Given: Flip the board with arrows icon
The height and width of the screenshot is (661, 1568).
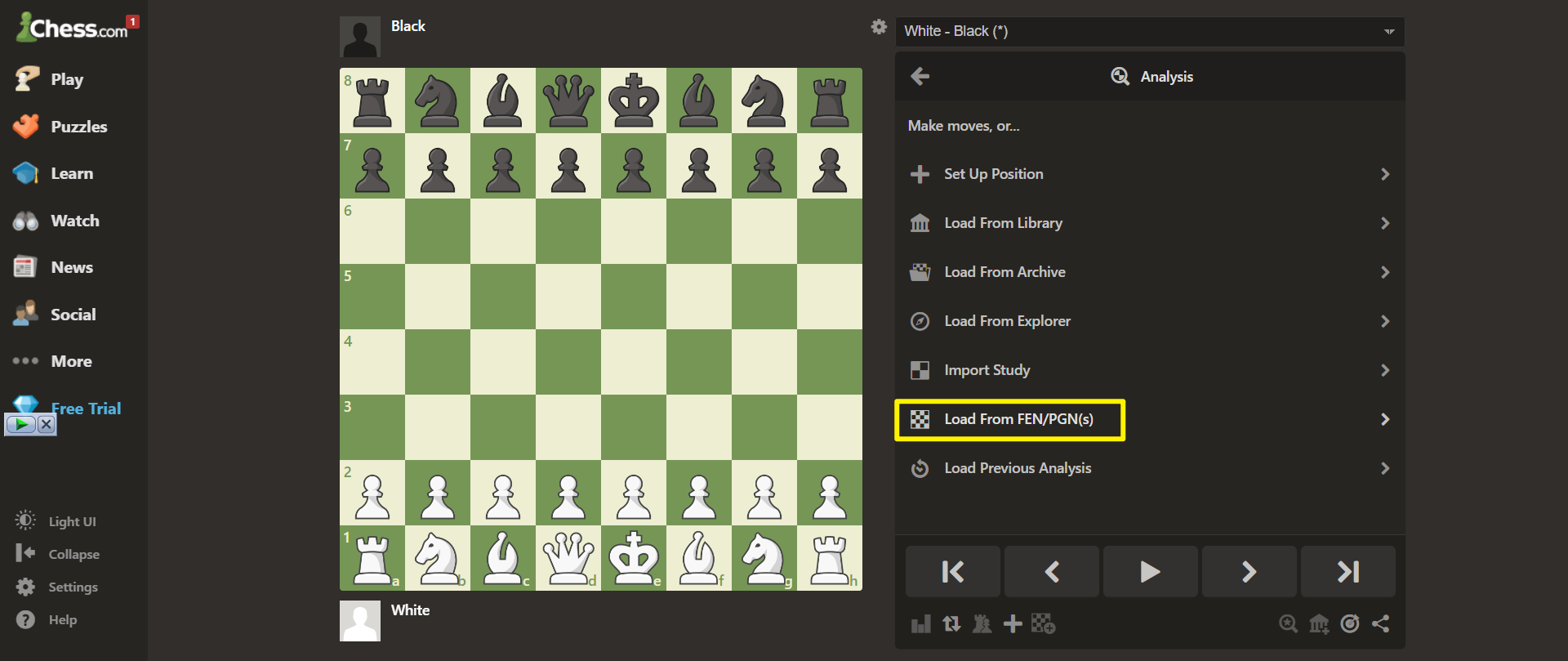Looking at the screenshot, I should tap(951, 624).
